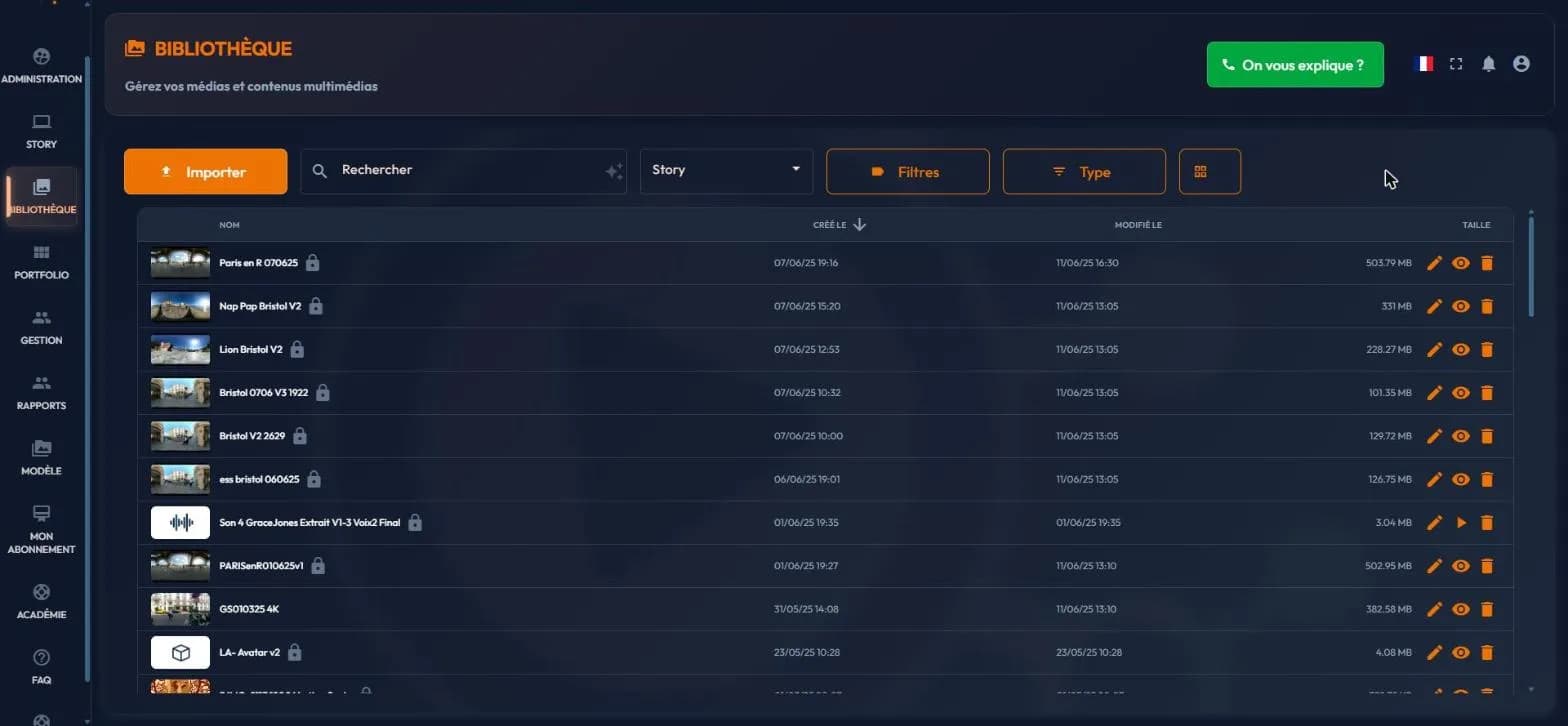Screen dimensions: 1568x726
Task: Preview Nap Pap Bristol V2 with eye icon
Action: [x=1461, y=306]
